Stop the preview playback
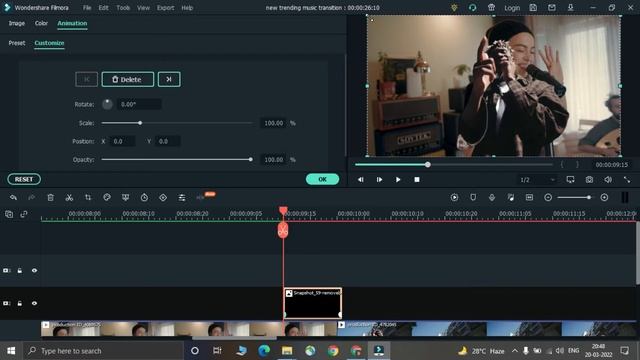Screen dimensions: 640x360 (x=417, y=180)
